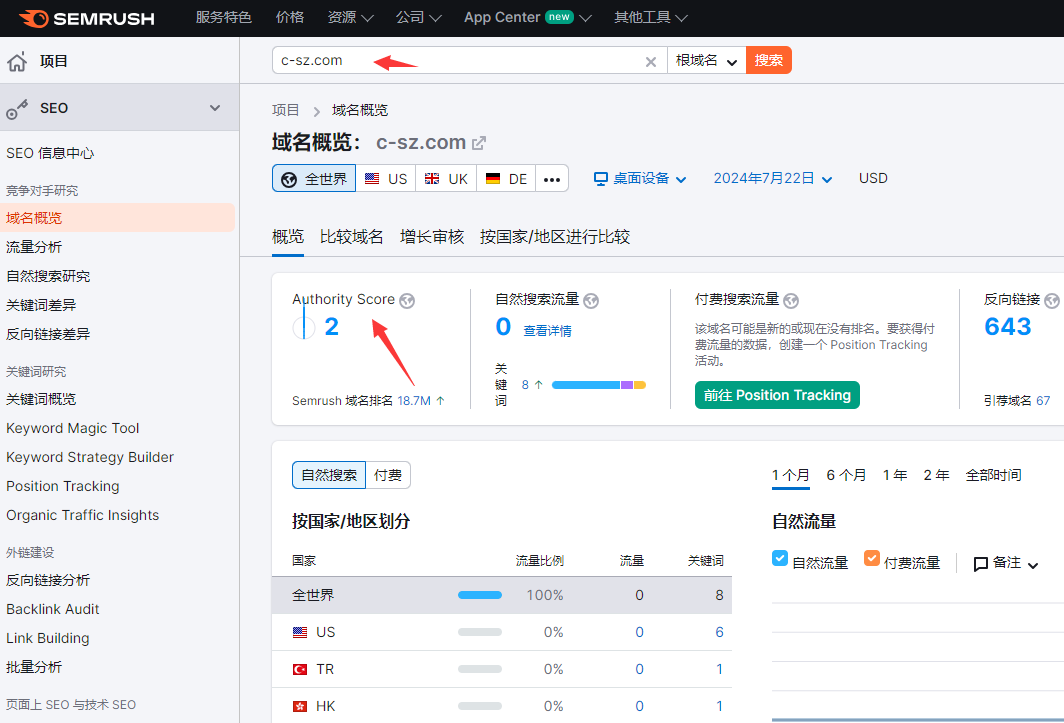Click the info icon next to Authority Score
Viewport: 1064px width, 723px height.
pyautogui.click(x=407, y=300)
